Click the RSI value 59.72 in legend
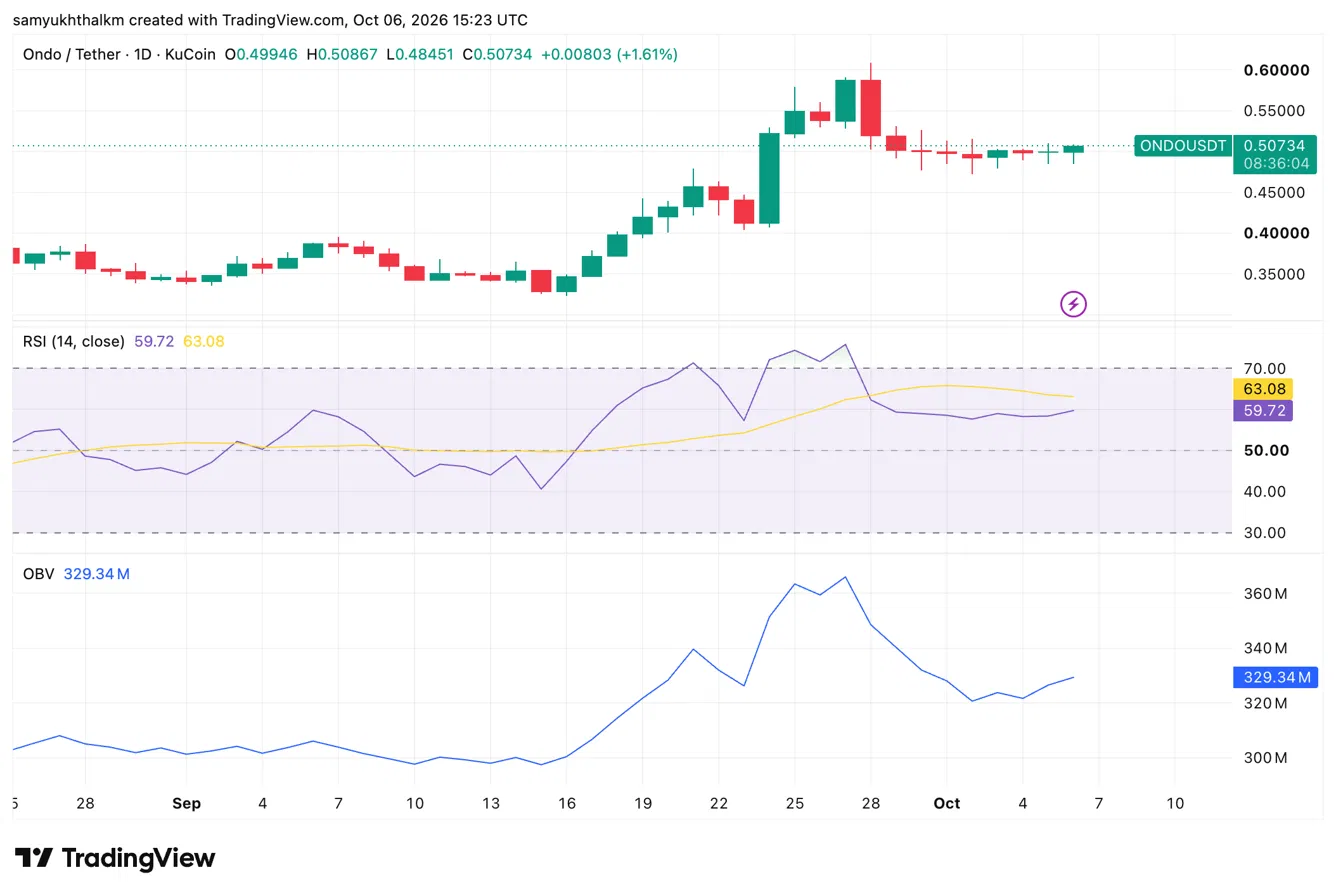The width and height of the screenshot is (1336, 896). point(154,341)
